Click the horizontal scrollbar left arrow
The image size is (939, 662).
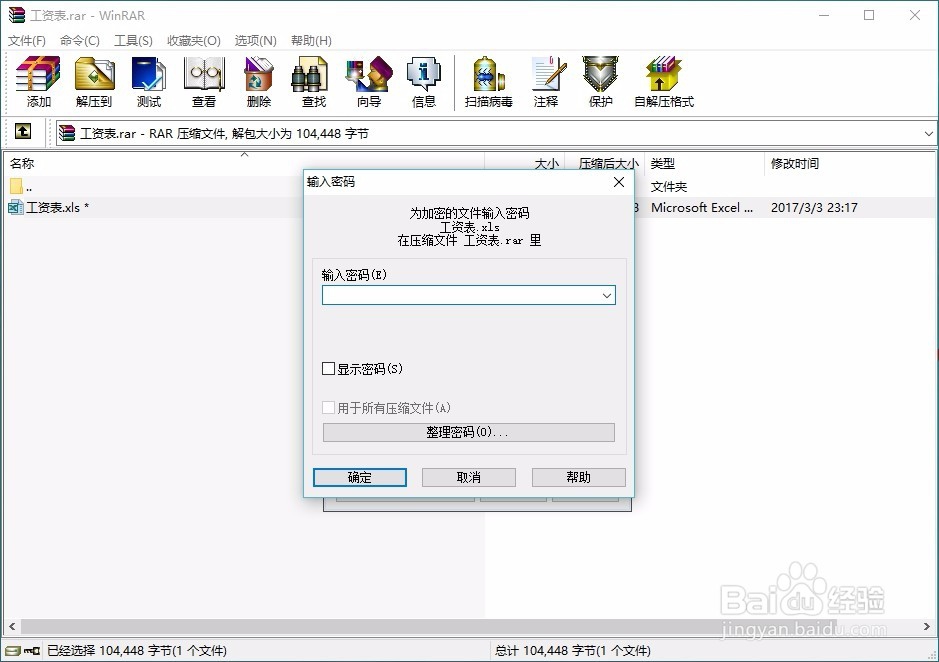pos(12,627)
